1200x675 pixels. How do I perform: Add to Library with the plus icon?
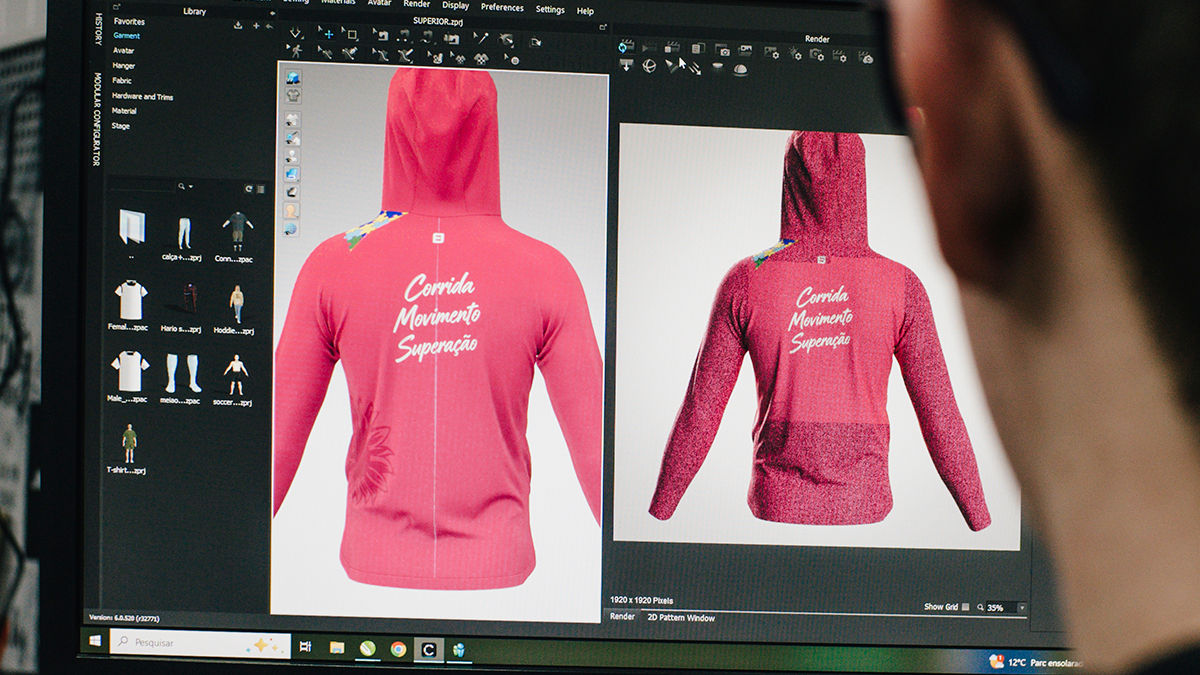click(256, 25)
